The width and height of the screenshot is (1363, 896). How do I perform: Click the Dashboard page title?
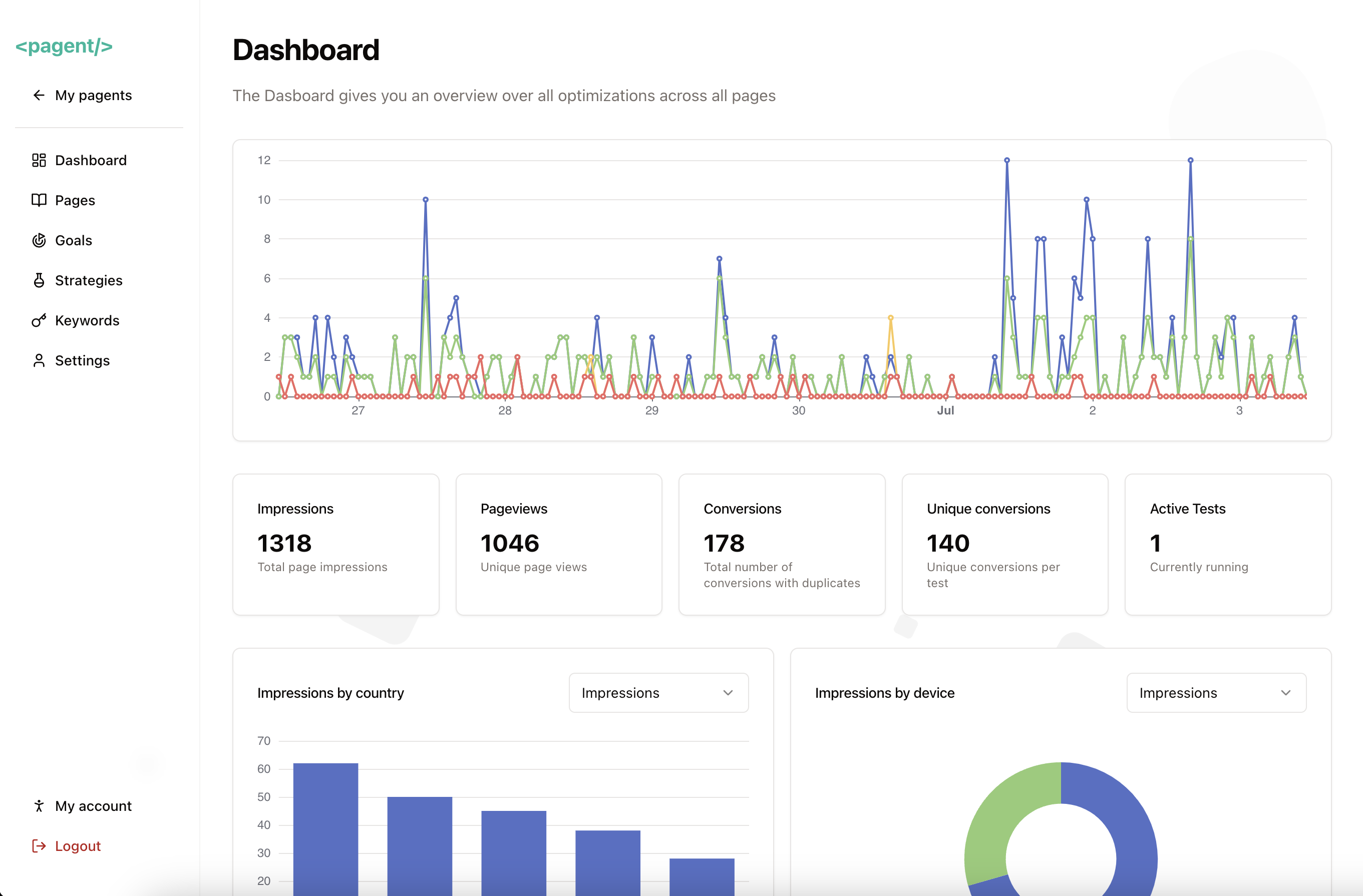click(306, 50)
